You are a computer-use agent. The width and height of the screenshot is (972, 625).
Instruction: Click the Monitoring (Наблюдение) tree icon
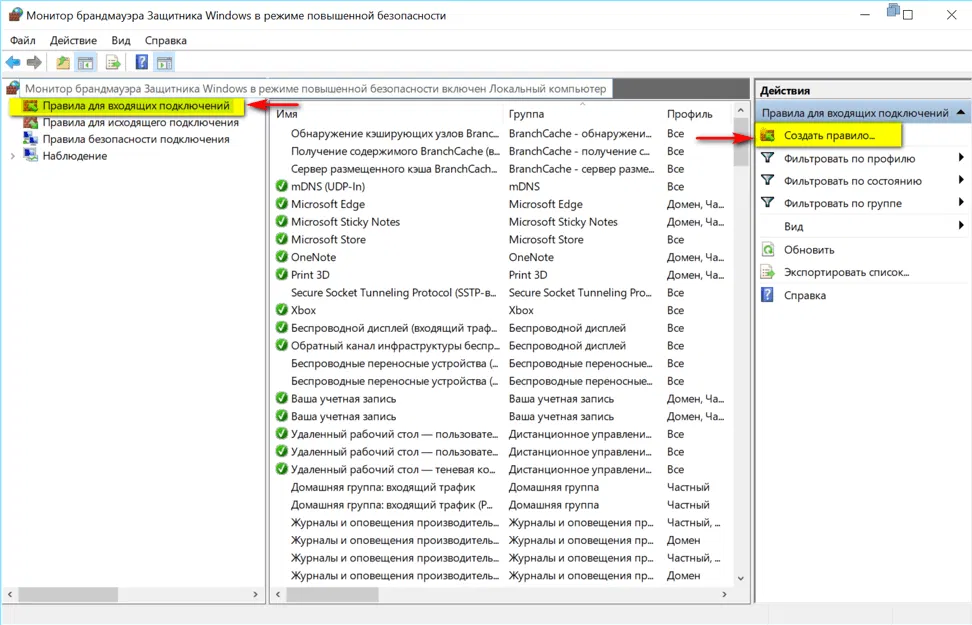coord(30,156)
